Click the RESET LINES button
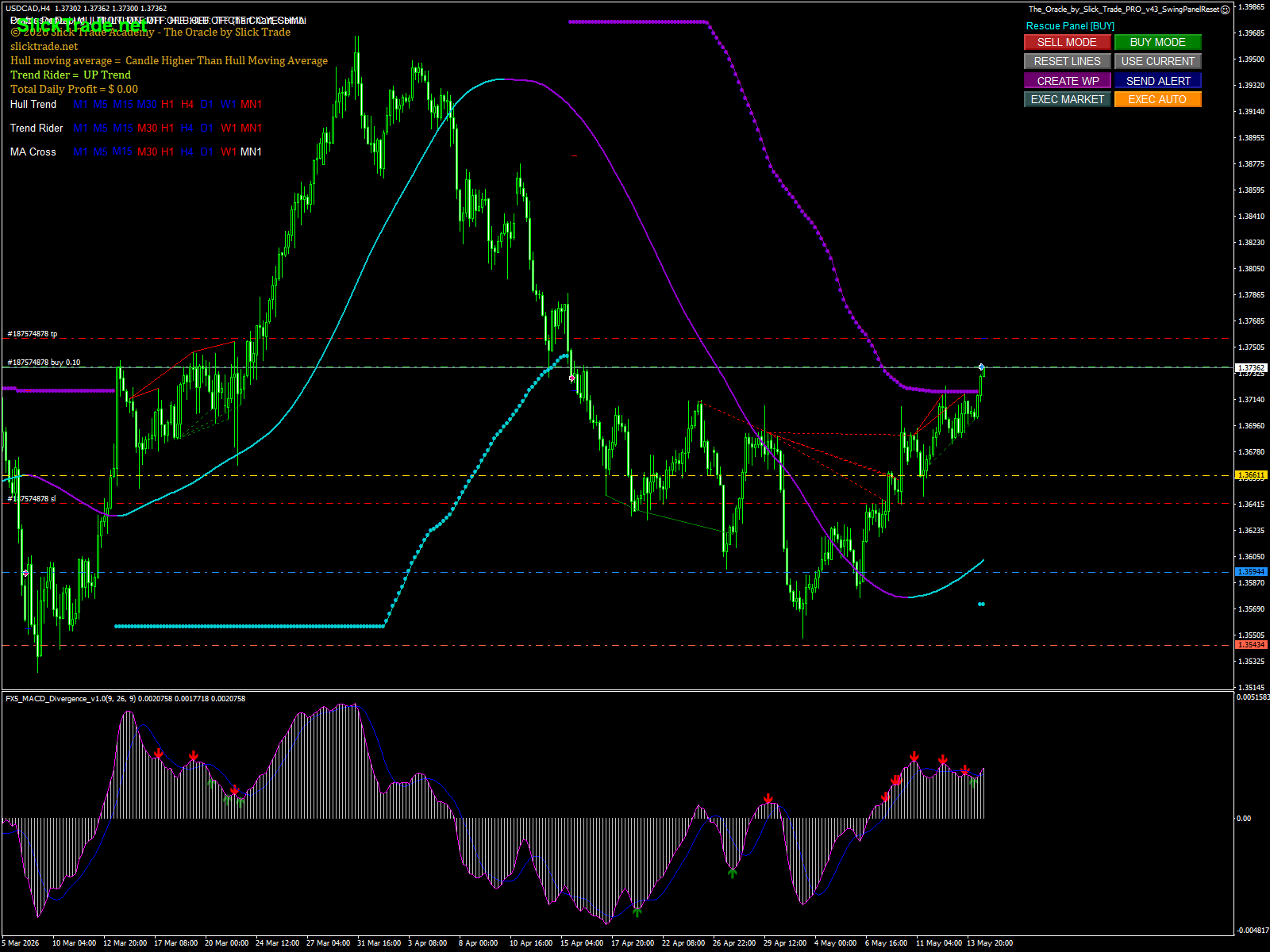 coord(1067,61)
